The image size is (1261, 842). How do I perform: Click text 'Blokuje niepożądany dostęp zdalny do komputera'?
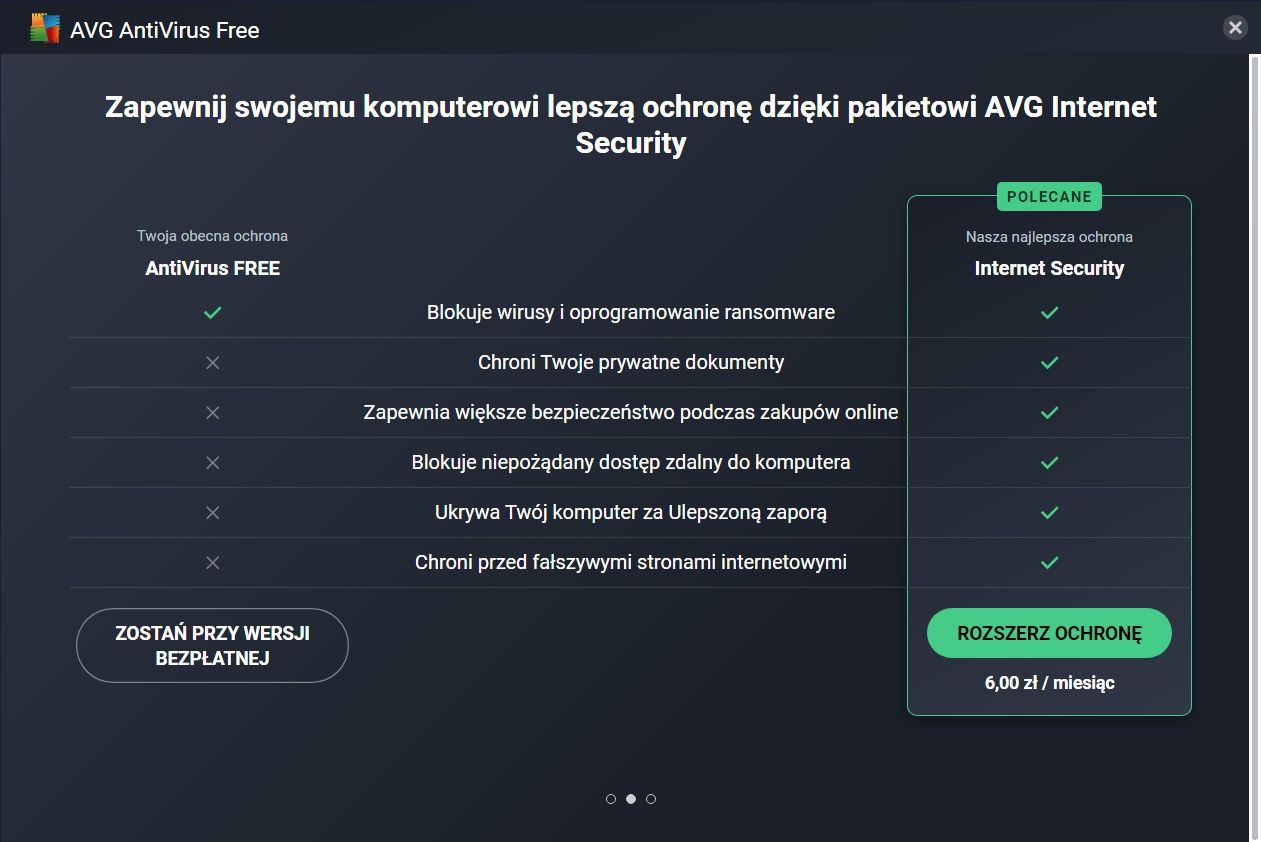pyautogui.click(x=631, y=462)
